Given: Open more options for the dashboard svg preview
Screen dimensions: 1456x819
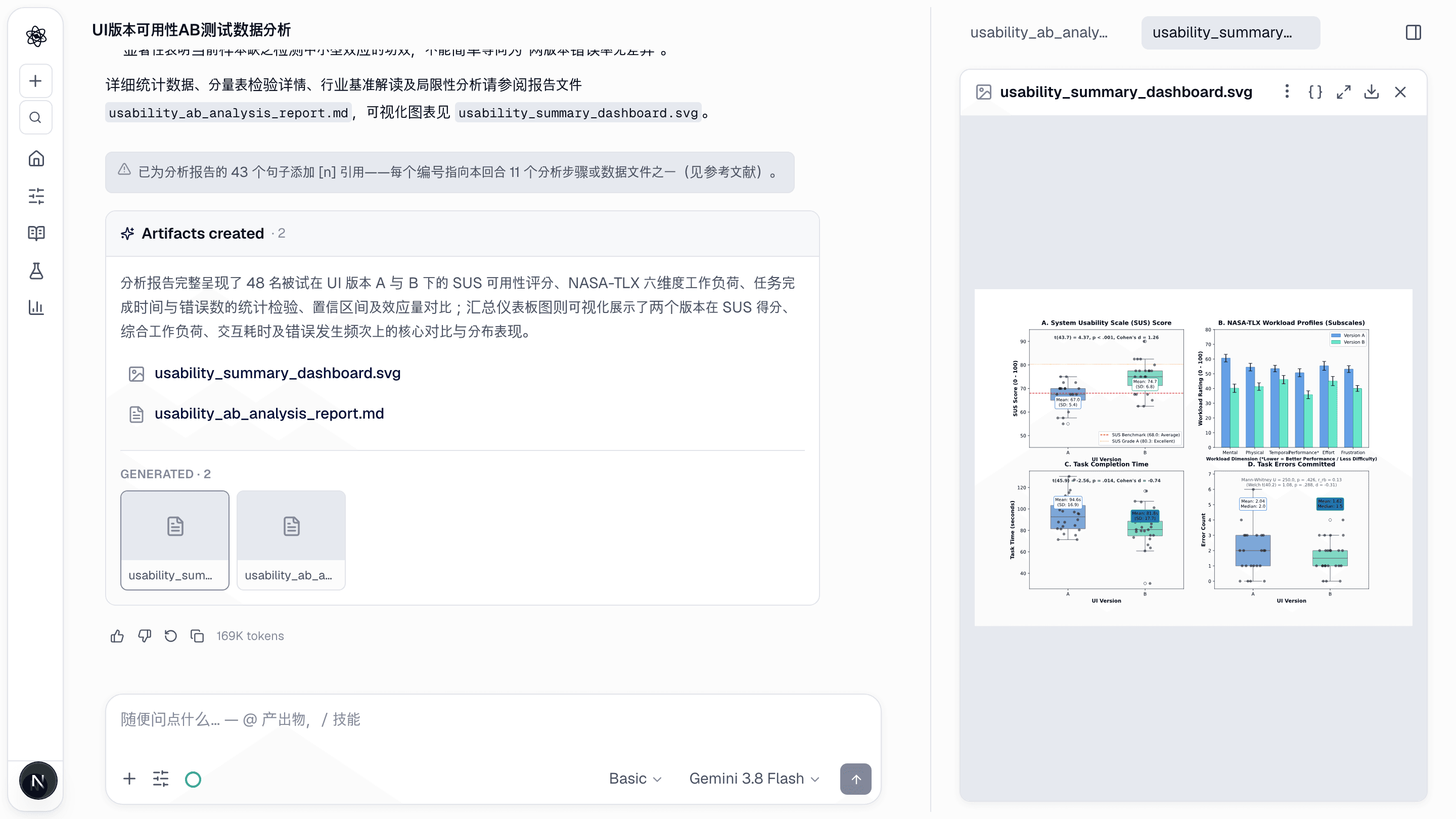Looking at the screenshot, I should point(1287,92).
